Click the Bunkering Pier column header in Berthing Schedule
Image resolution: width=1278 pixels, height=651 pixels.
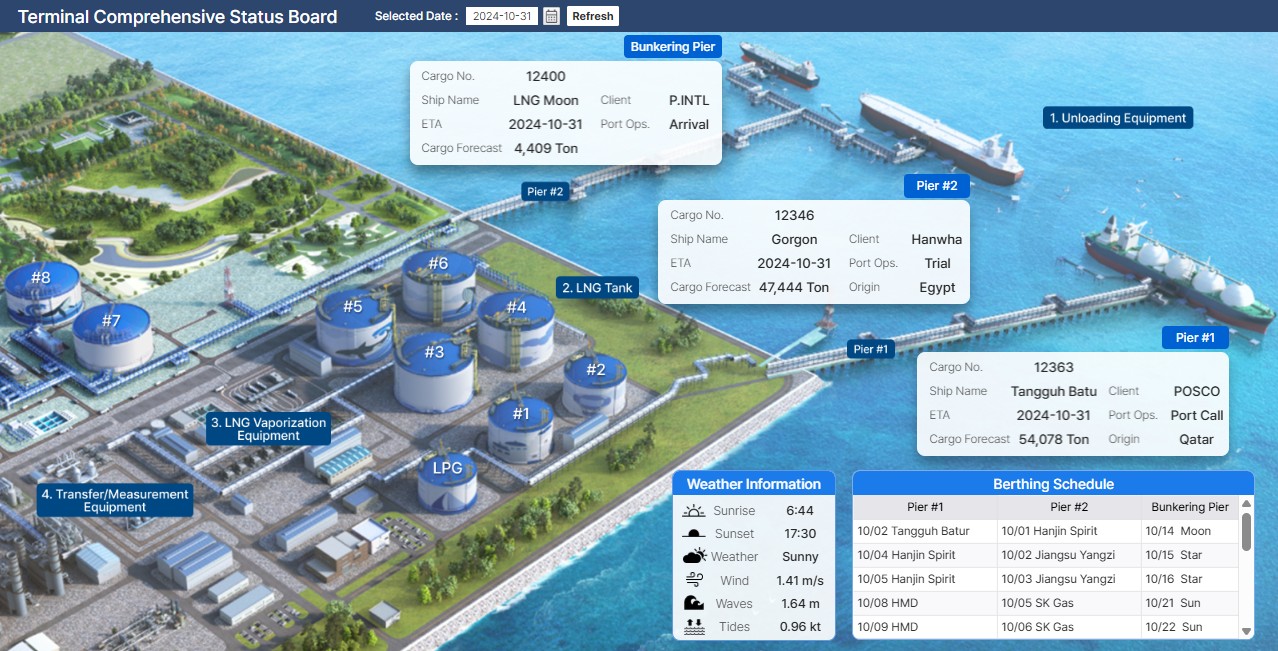[1190, 507]
